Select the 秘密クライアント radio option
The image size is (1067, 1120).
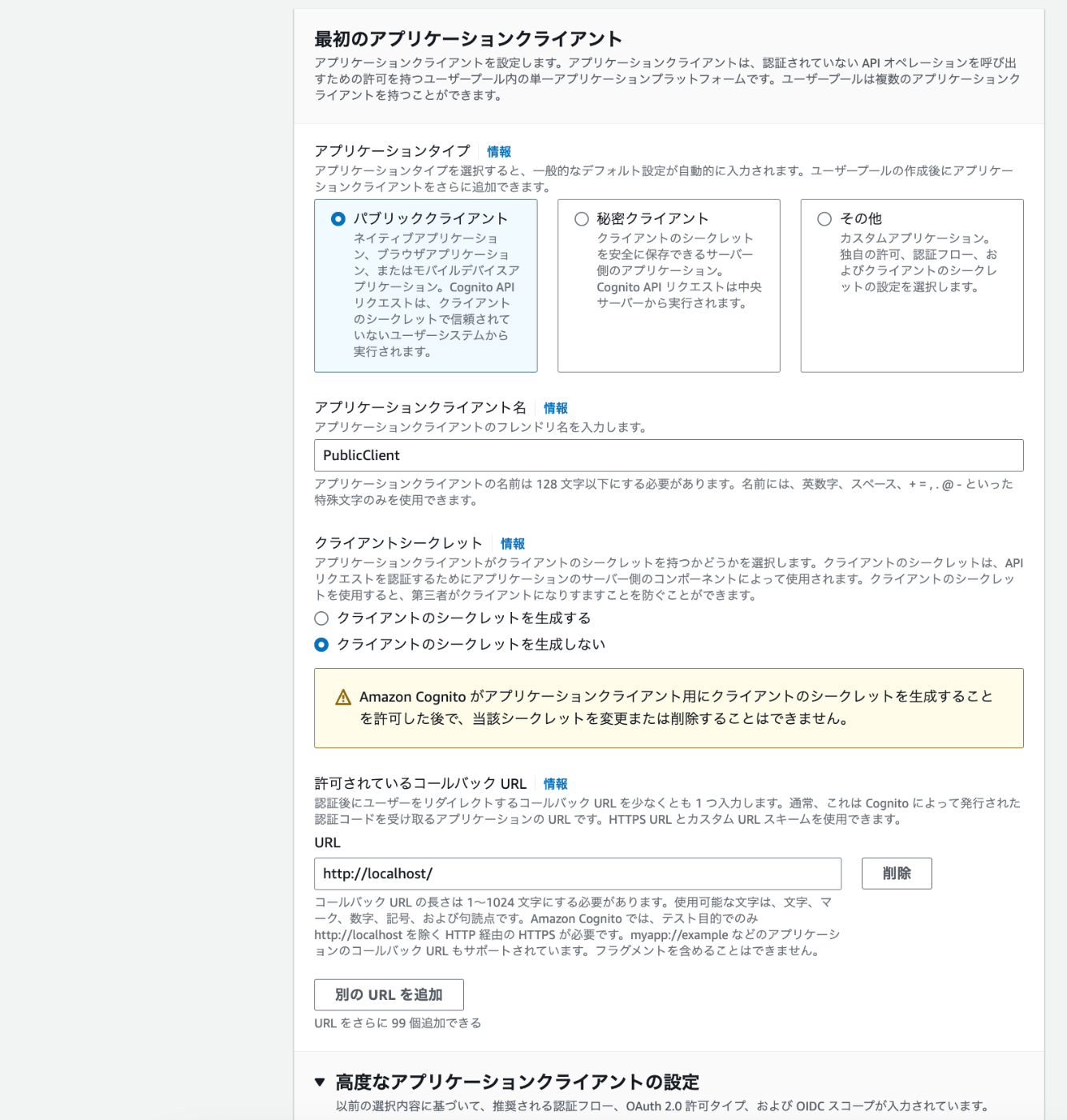coord(581,218)
